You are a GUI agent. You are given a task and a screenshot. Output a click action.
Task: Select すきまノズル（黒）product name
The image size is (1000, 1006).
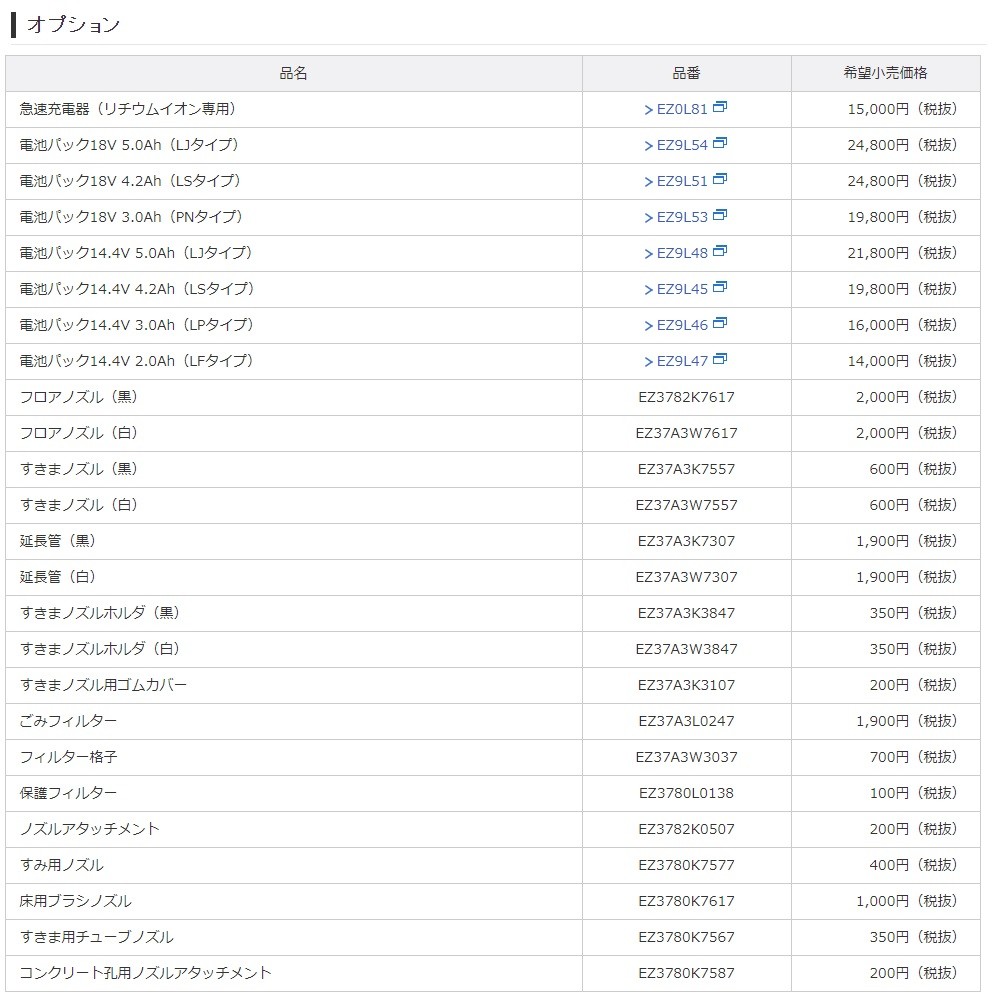click(x=78, y=468)
